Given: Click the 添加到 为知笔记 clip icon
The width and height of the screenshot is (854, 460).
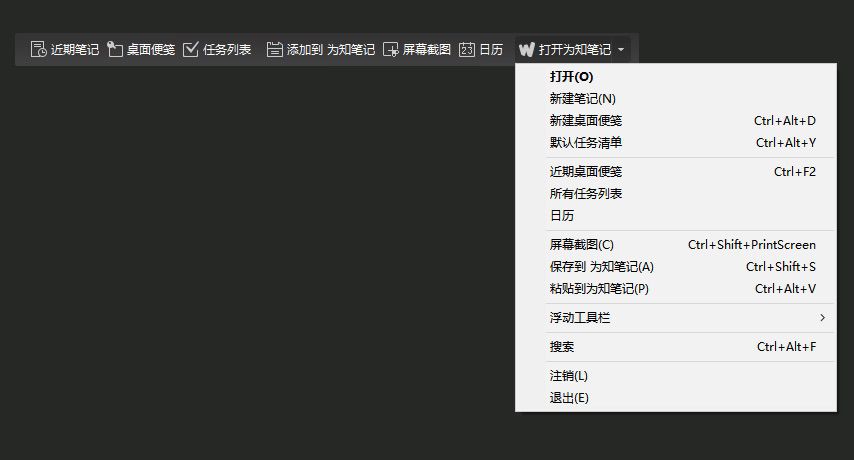Looking at the screenshot, I should point(274,50).
